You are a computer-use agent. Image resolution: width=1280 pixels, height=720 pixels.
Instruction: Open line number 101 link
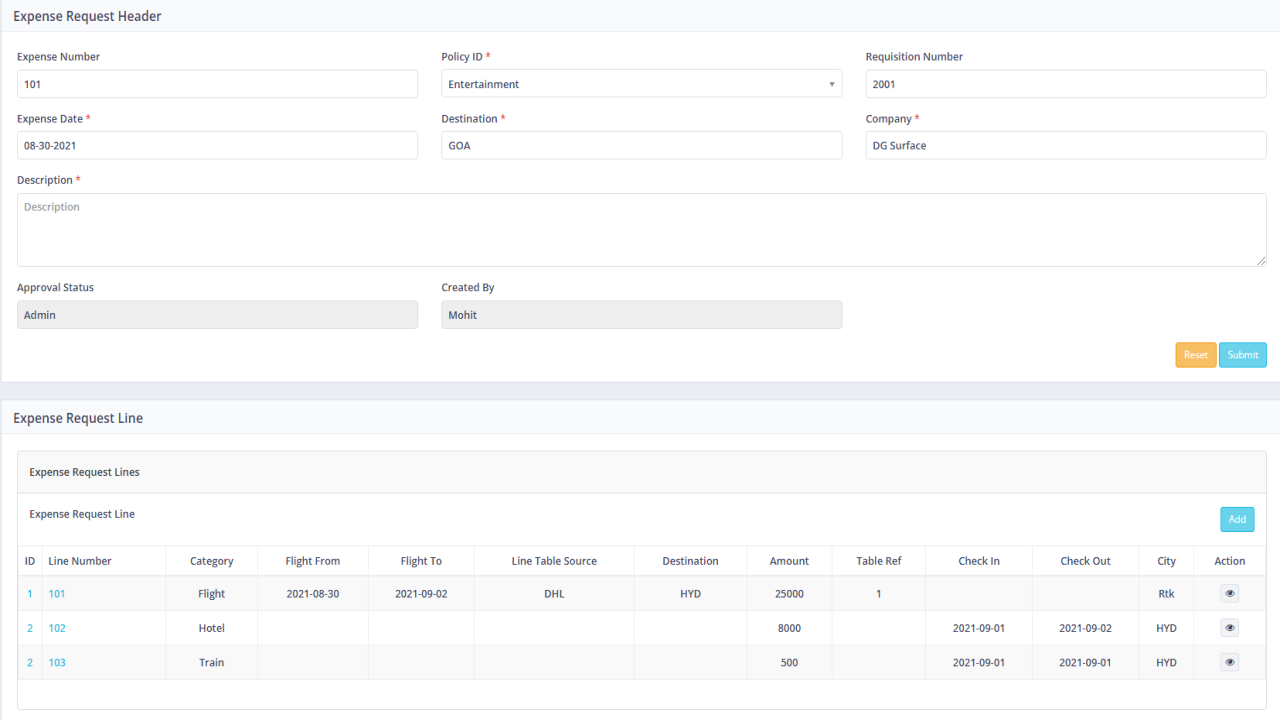tap(57, 592)
